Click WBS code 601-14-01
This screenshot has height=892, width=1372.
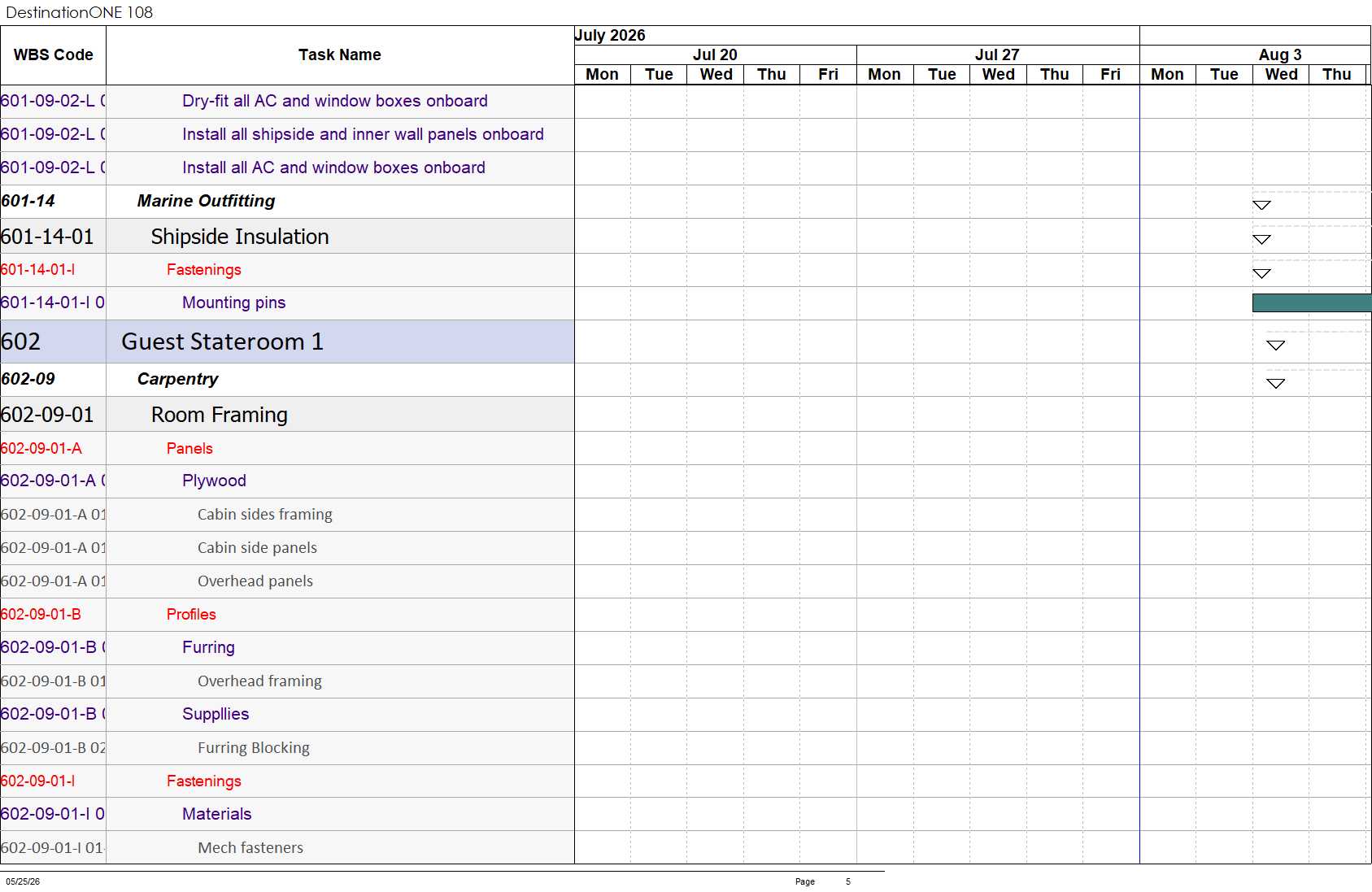pyautogui.click(x=47, y=237)
